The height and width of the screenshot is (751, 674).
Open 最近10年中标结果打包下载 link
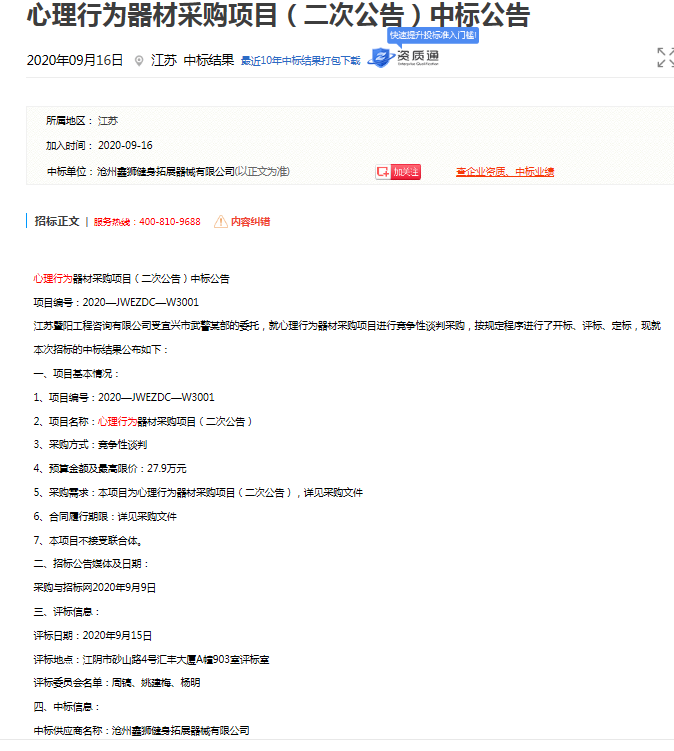[x=300, y=60]
